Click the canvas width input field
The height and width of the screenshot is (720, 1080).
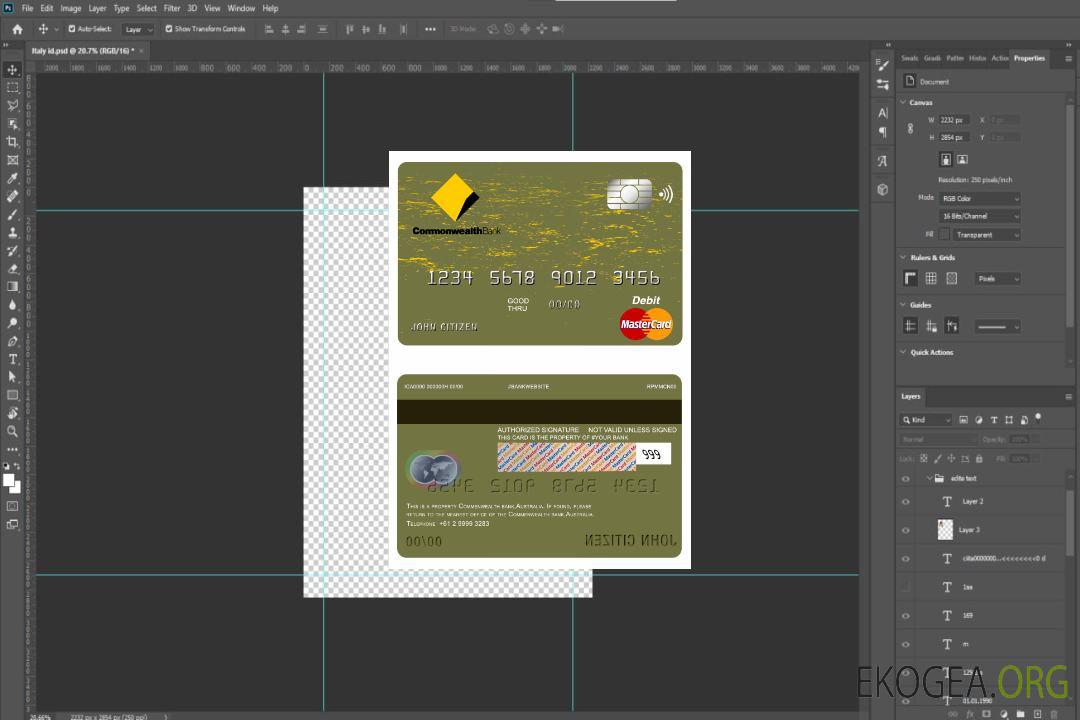953,120
